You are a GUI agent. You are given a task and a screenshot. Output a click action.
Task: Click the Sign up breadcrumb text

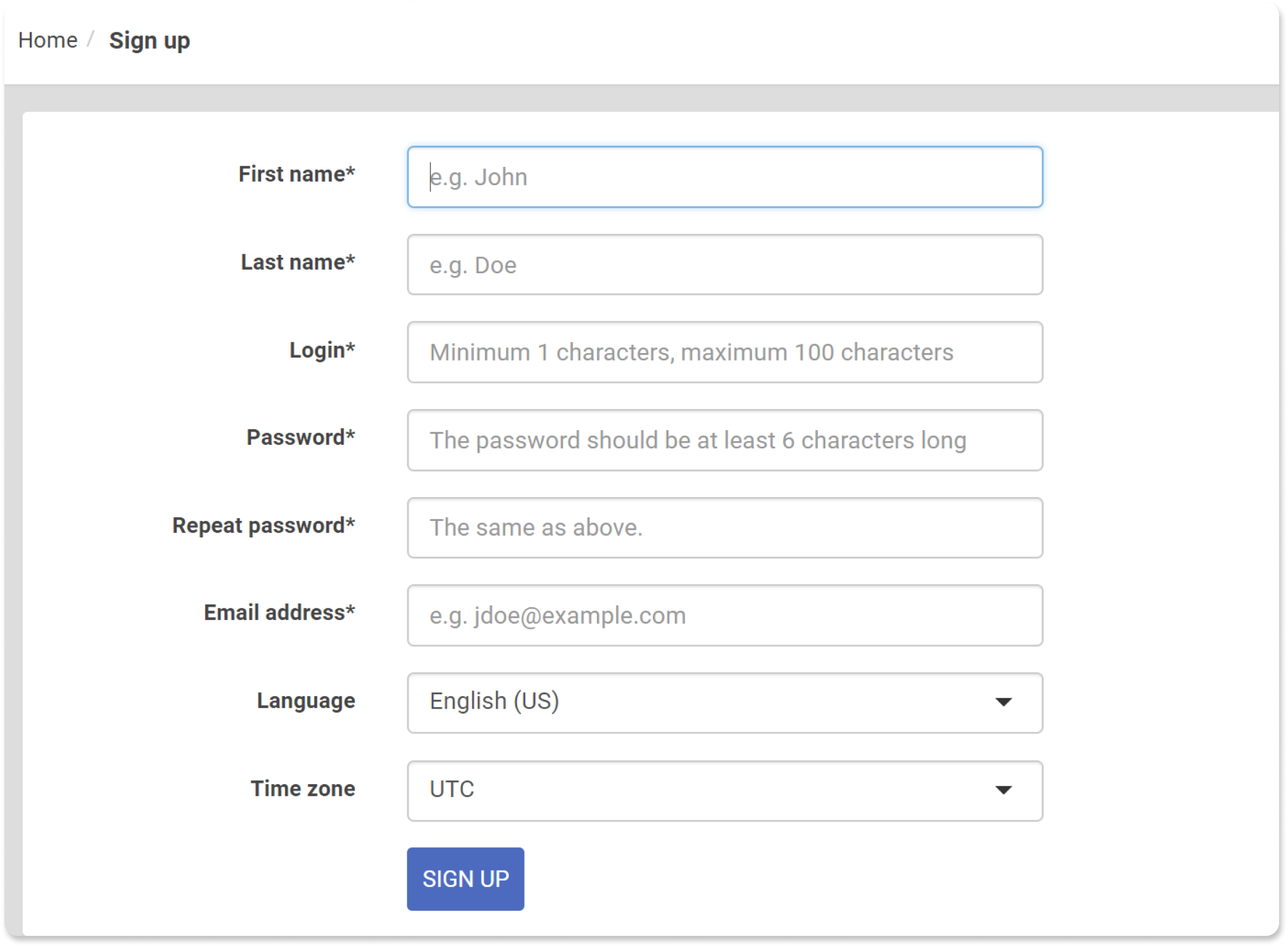(150, 40)
